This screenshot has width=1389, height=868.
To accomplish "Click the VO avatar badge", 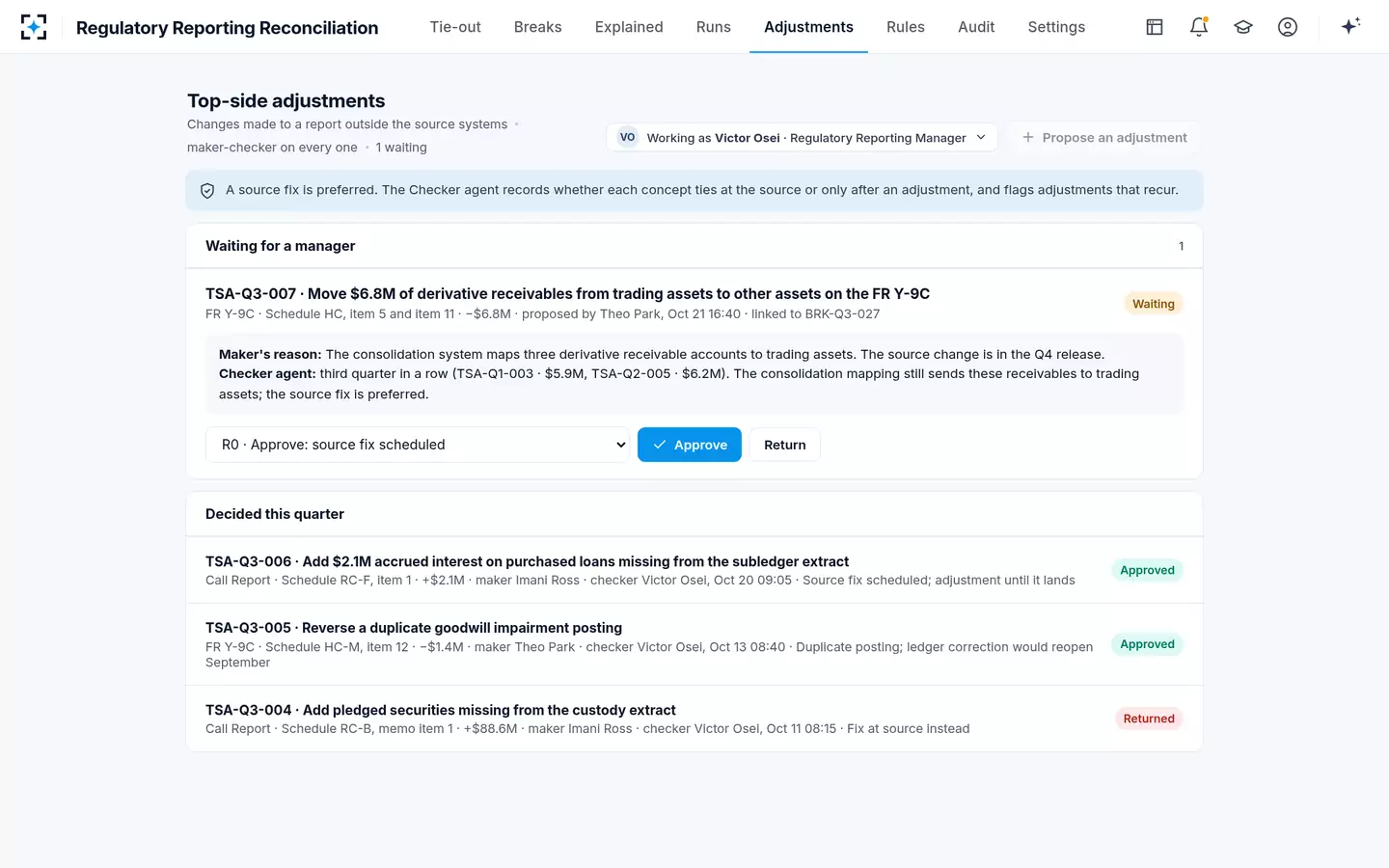I will point(627,137).
